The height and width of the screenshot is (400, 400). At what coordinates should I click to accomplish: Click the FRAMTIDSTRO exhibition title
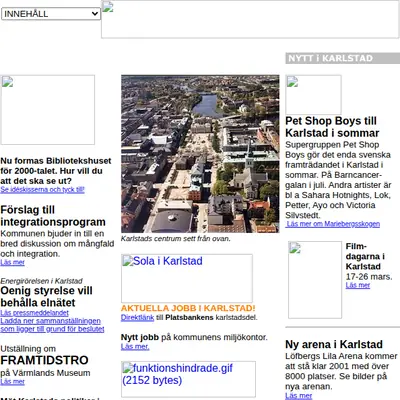click(44, 360)
